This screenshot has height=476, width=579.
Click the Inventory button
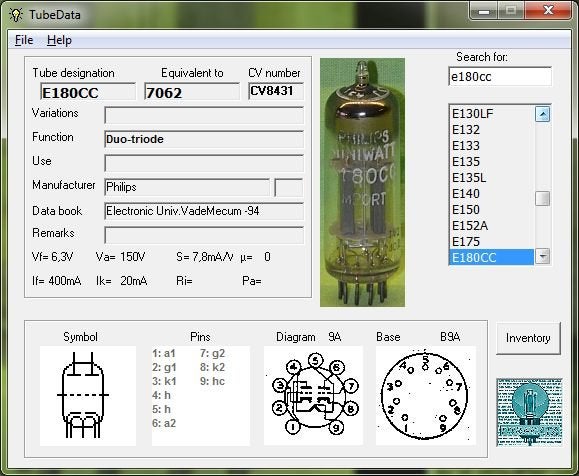point(528,338)
